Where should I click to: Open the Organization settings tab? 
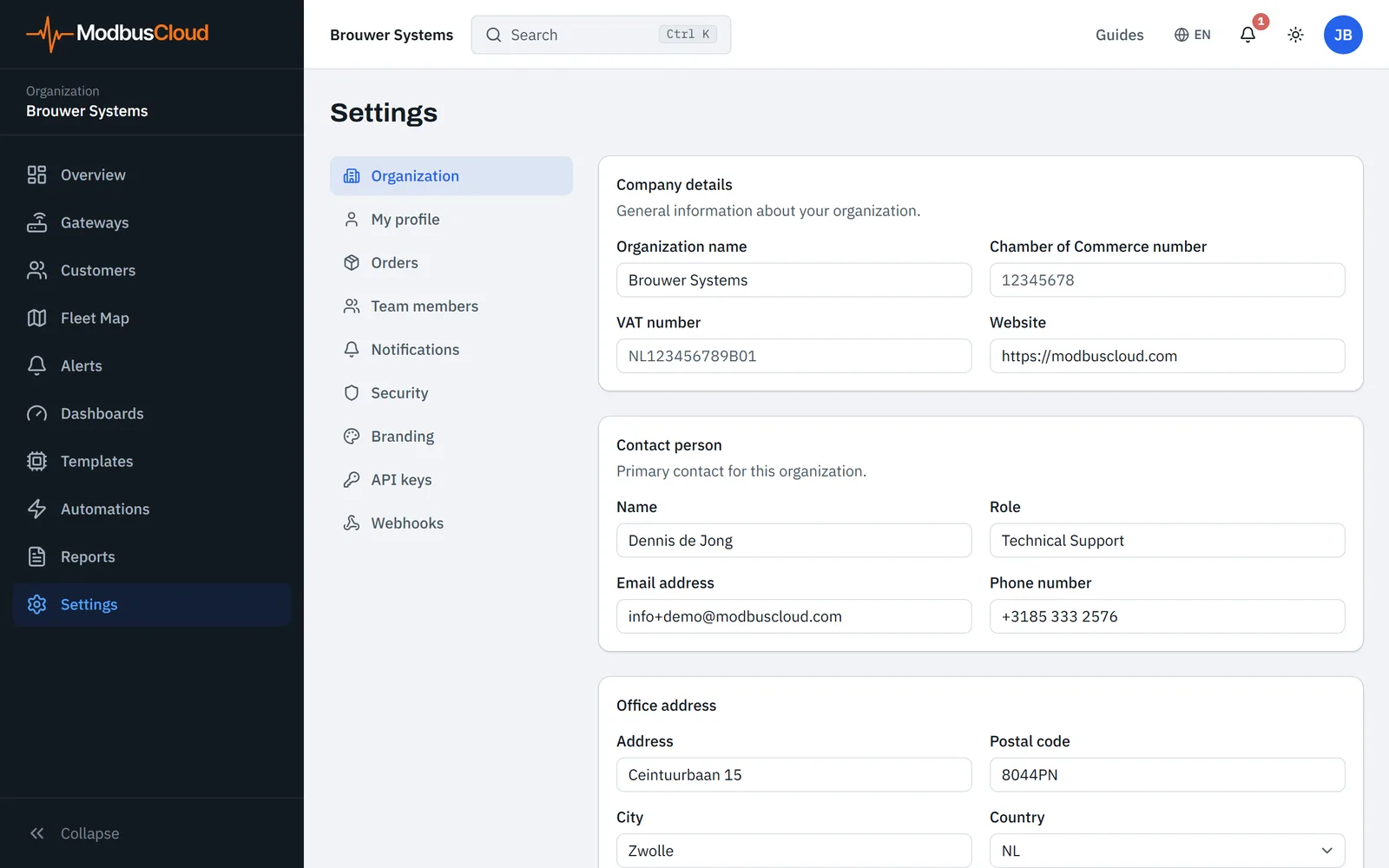coord(451,175)
